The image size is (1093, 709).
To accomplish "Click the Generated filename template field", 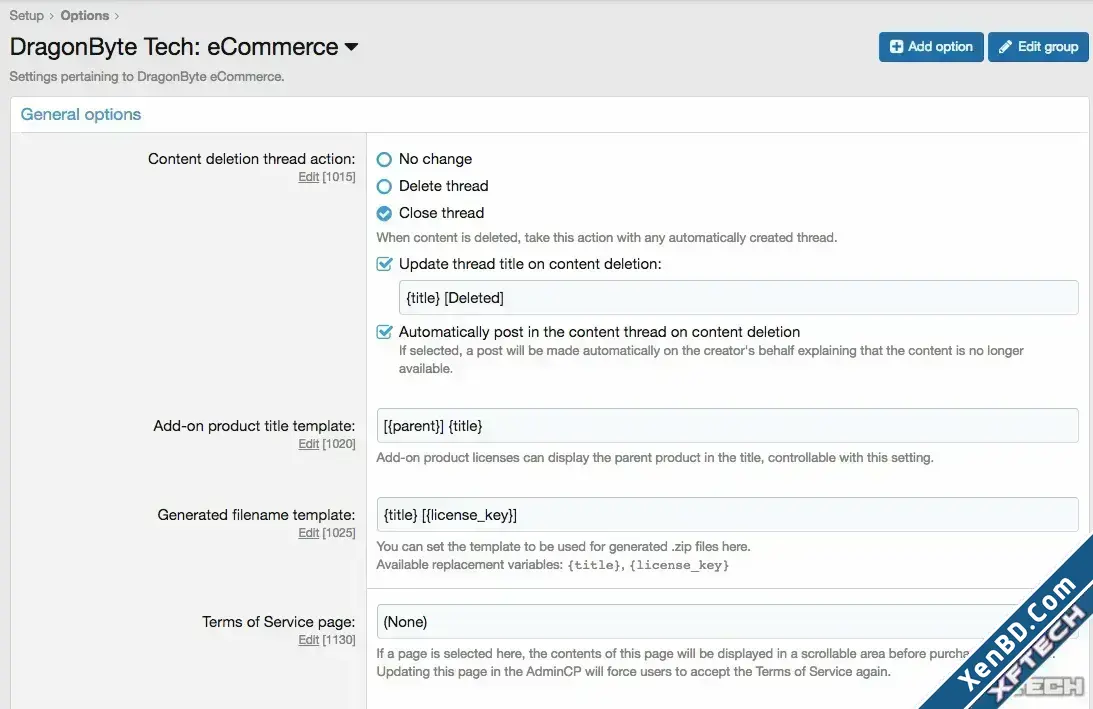I will 727,514.
